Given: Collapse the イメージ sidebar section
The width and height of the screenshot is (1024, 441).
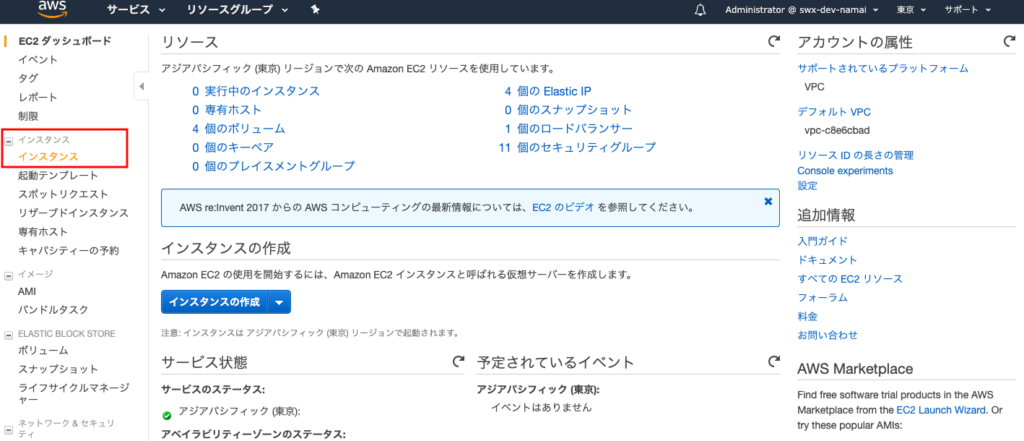Looking at the screenshot, I should [x=9, y=273].
